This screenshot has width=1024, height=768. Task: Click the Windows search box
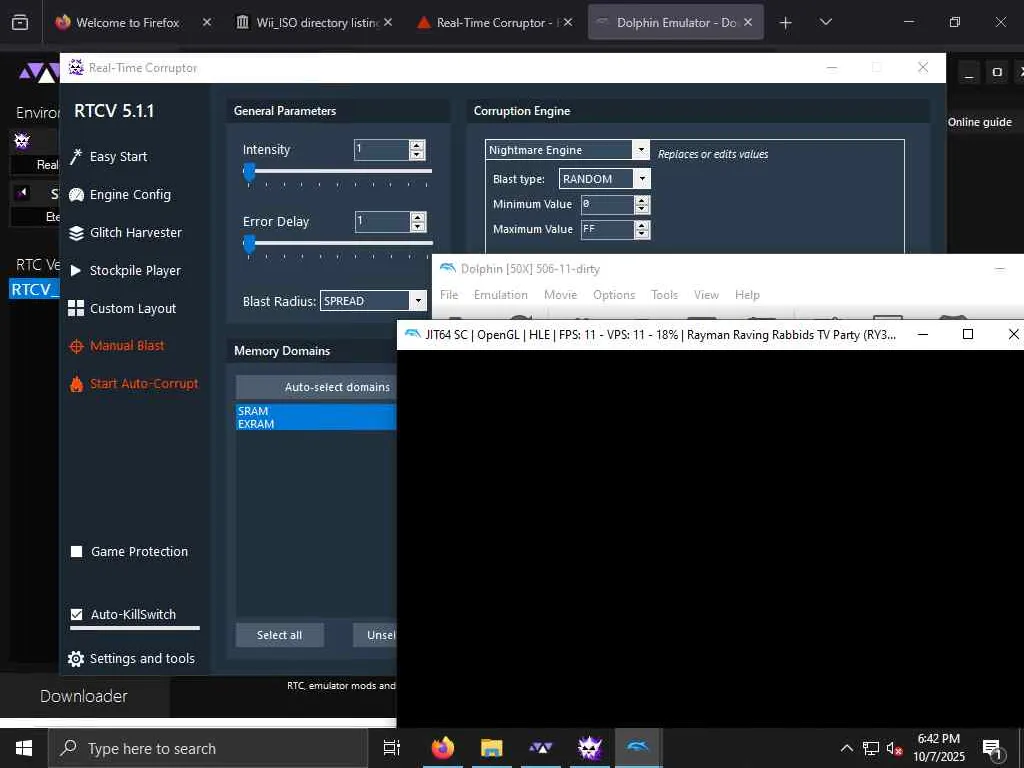coord(208,748)
